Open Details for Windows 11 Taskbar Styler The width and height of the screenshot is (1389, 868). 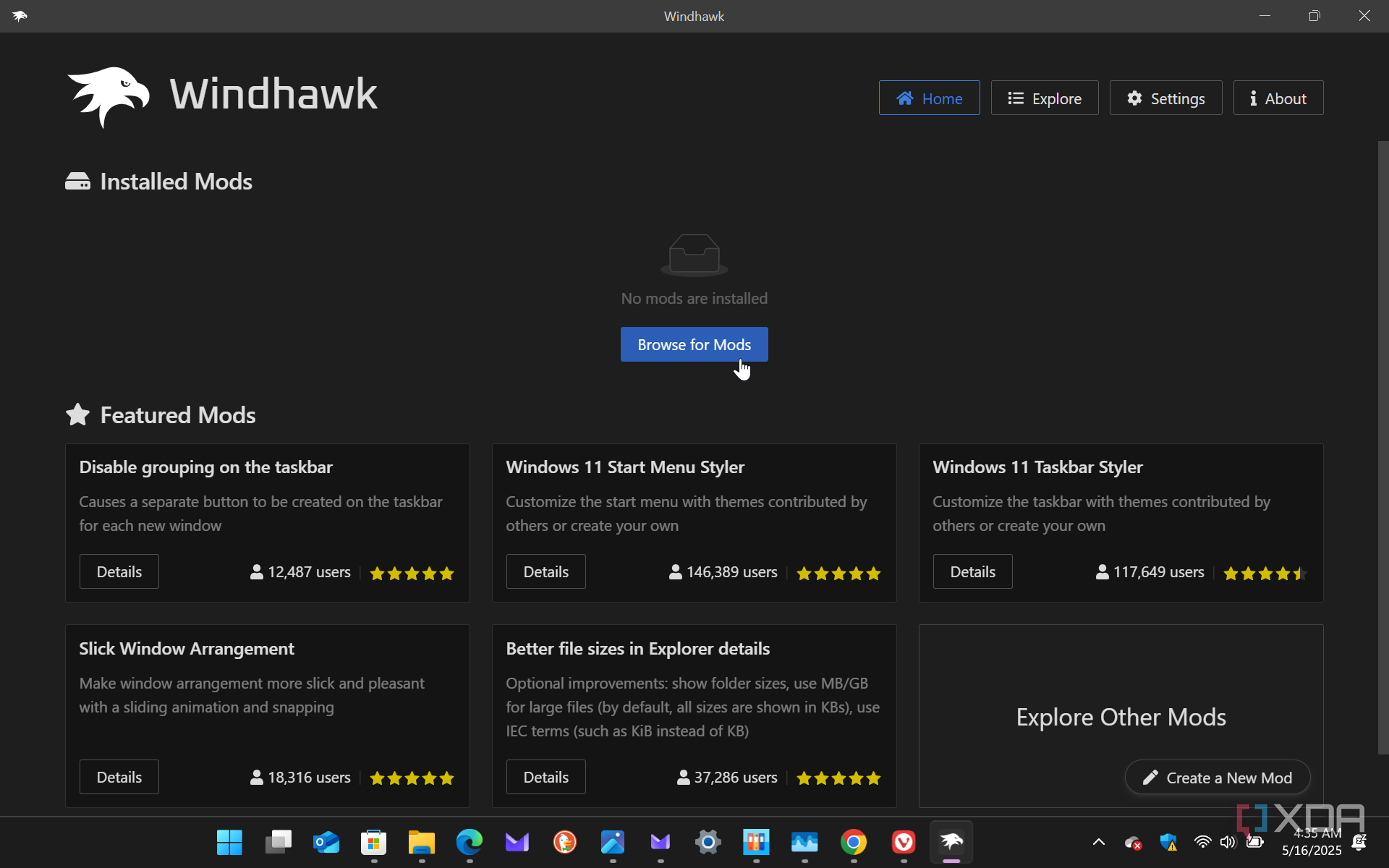point(972,571)
